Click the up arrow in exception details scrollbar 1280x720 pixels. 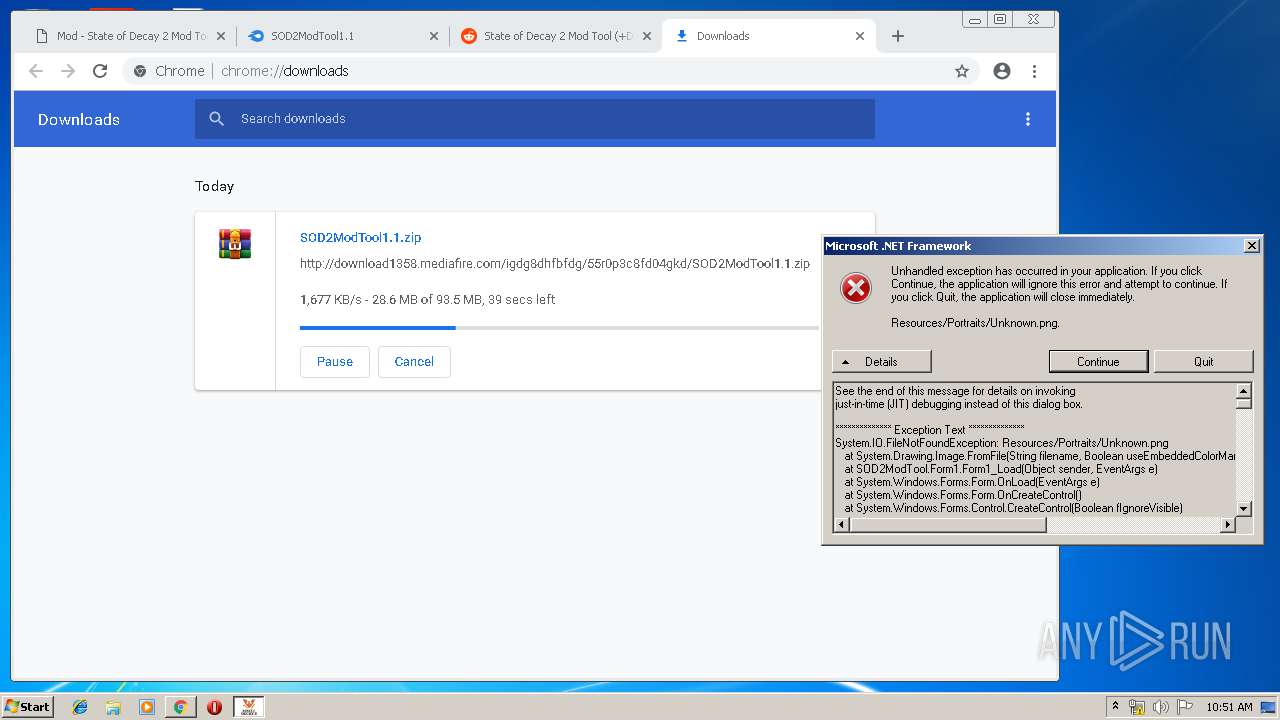[x=1244, y=391]
